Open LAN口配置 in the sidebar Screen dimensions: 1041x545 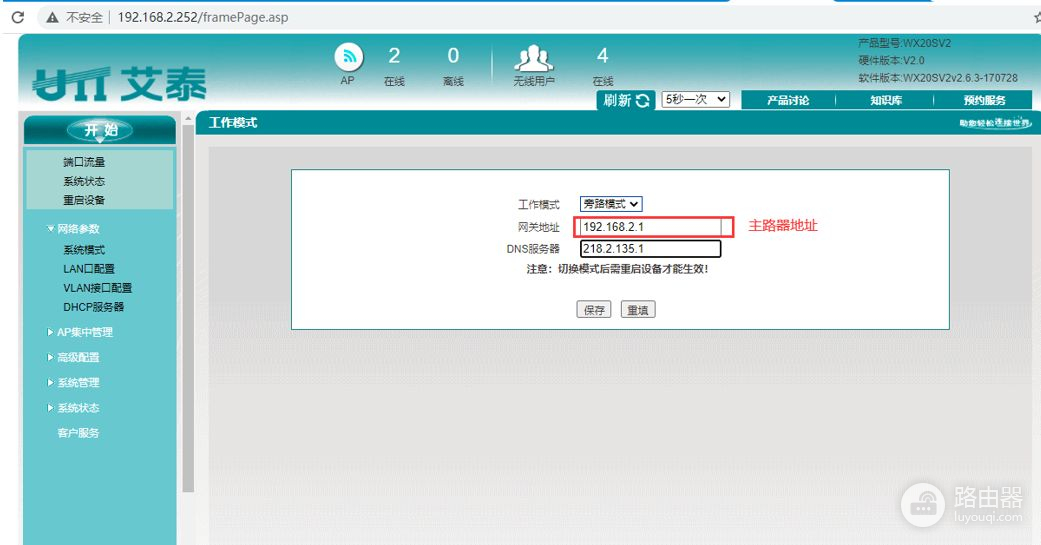[x=89, y=269]
